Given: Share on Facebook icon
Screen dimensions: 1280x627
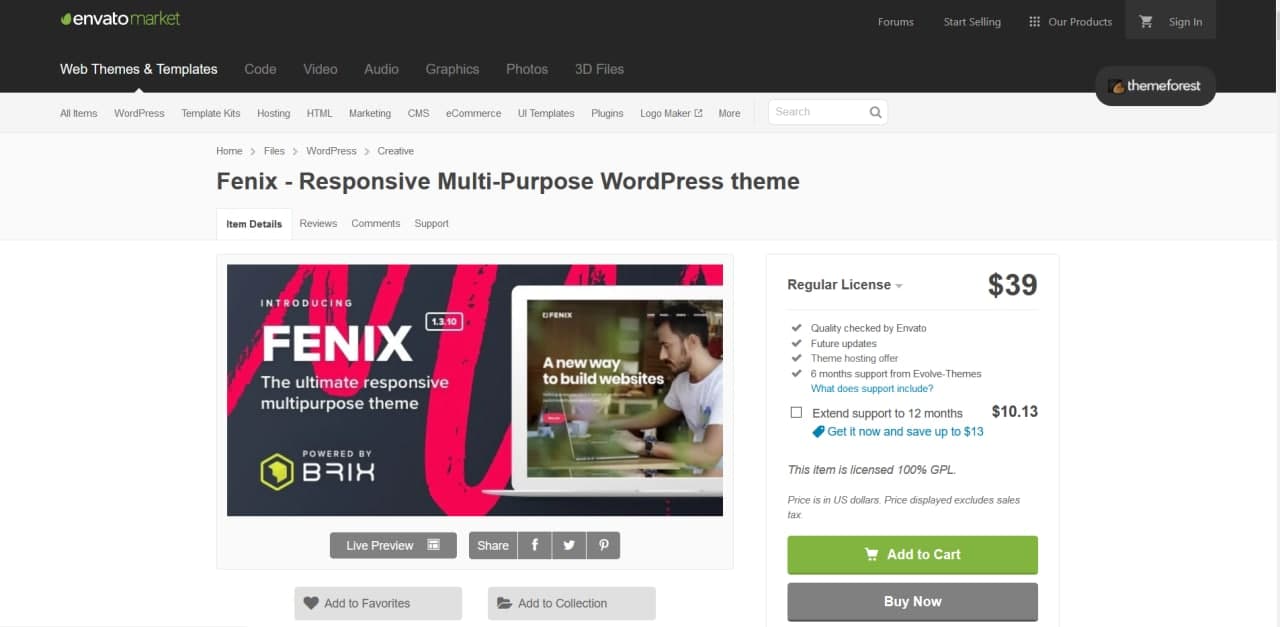Looking at the screenshot, I should [535, 545].
